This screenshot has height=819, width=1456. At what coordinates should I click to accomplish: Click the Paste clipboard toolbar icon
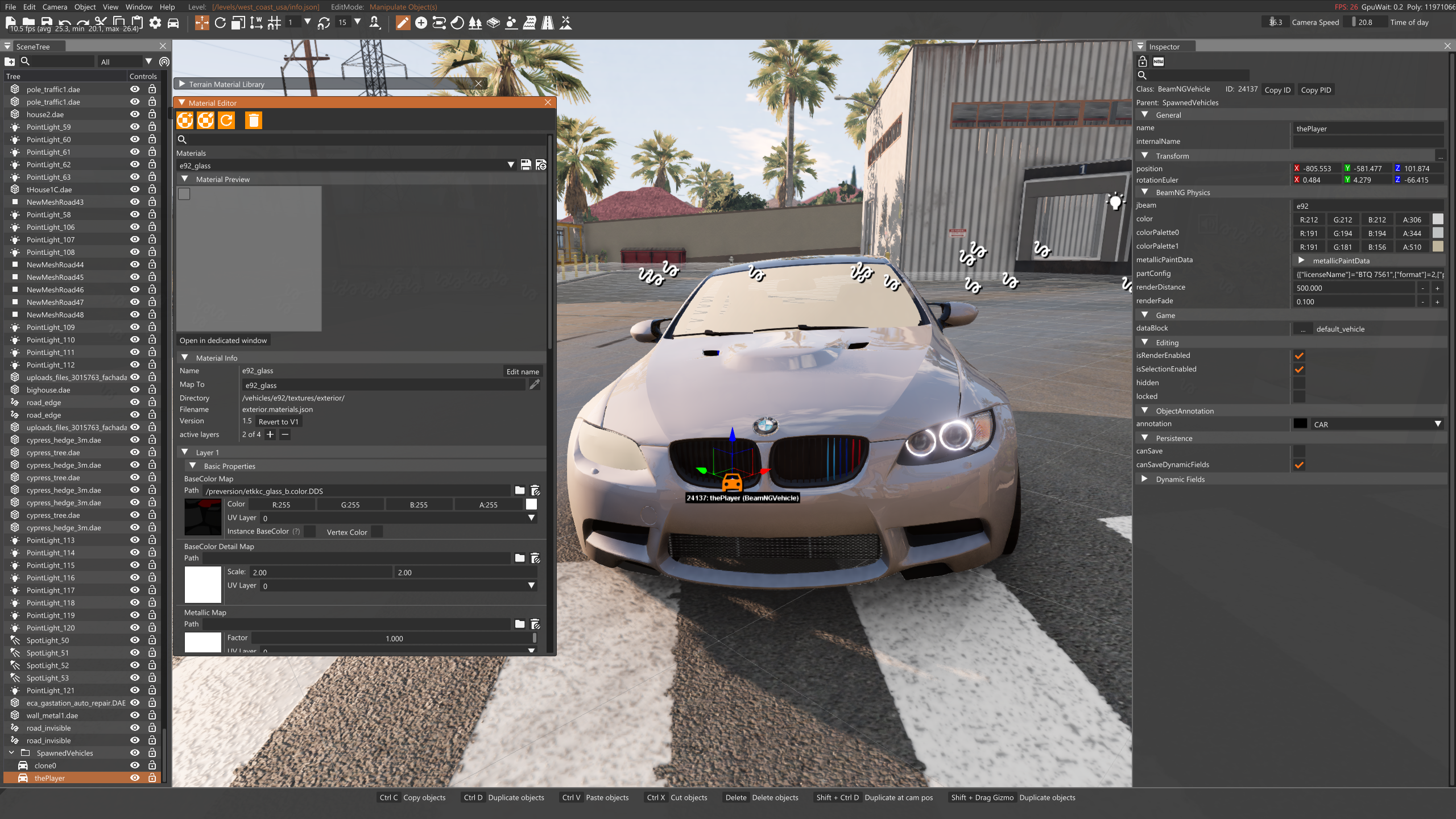[x=136, y=22]
